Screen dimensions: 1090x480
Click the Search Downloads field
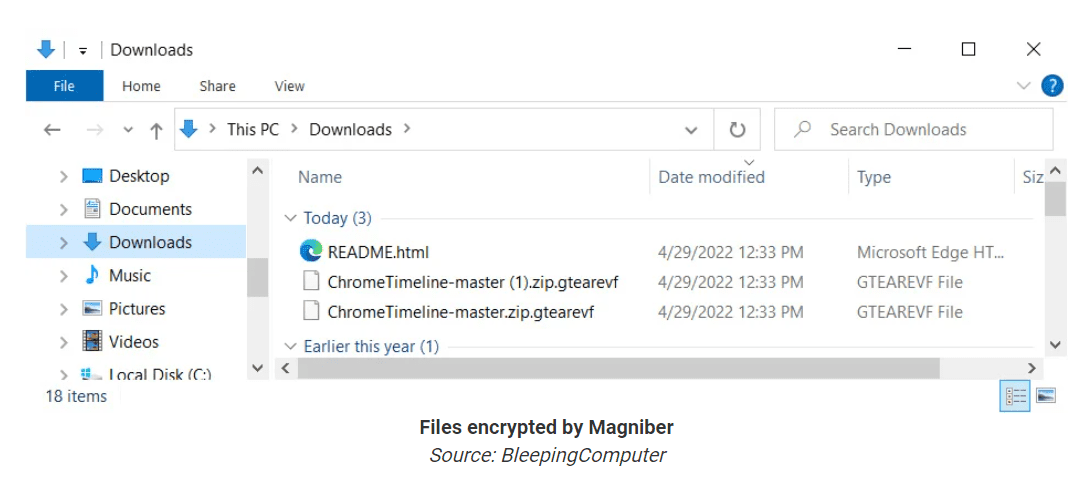pyautogui.click(x=913, y=129)
